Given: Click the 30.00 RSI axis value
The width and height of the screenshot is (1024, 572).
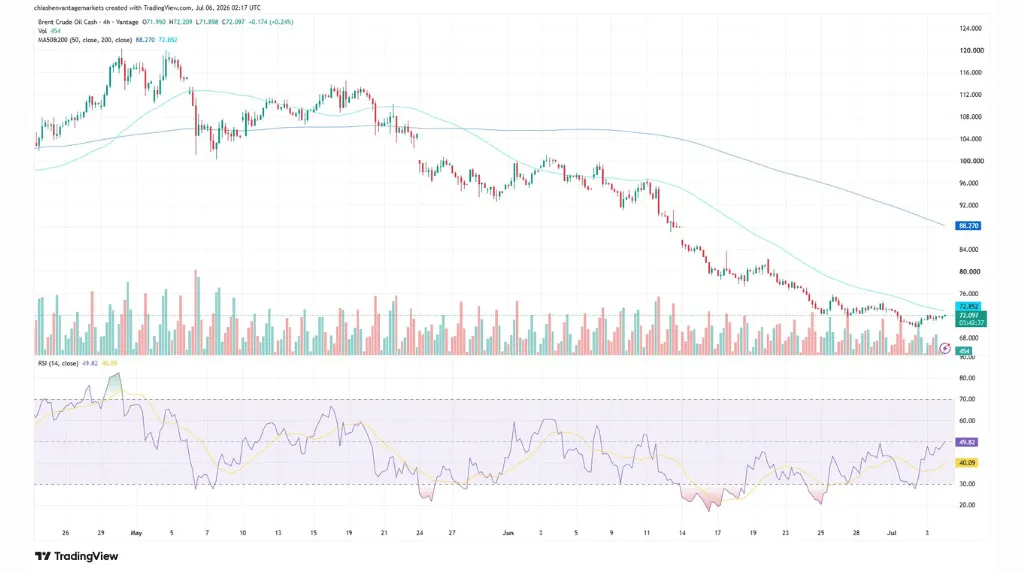Looking at the screenshot, I should [x=967, y=484].
